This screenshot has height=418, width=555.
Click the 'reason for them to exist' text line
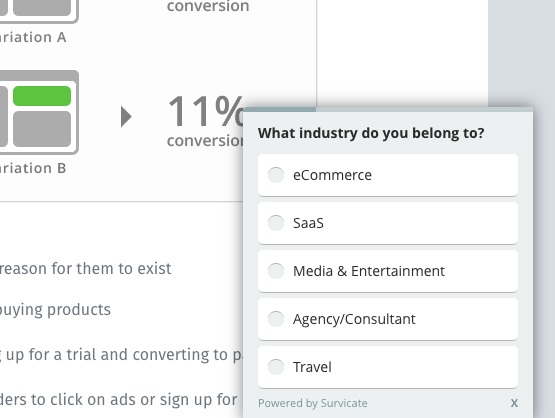pos(85,268)
